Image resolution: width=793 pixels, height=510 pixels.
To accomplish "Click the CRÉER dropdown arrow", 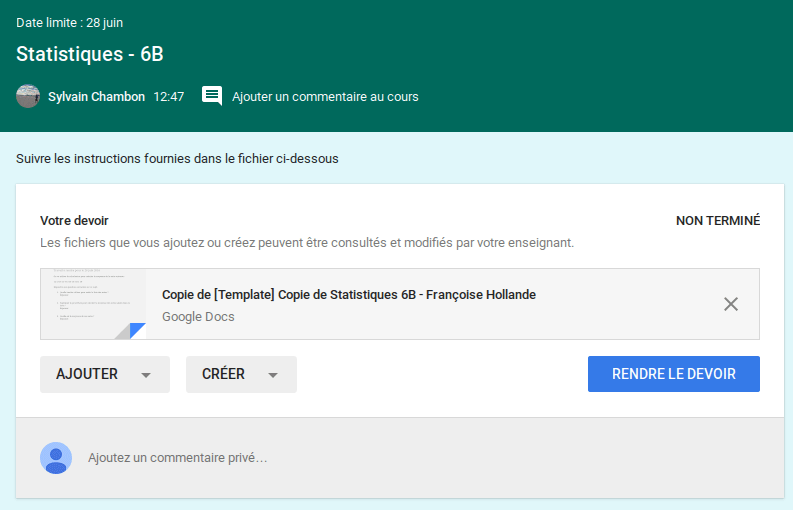I will point(273,375).
